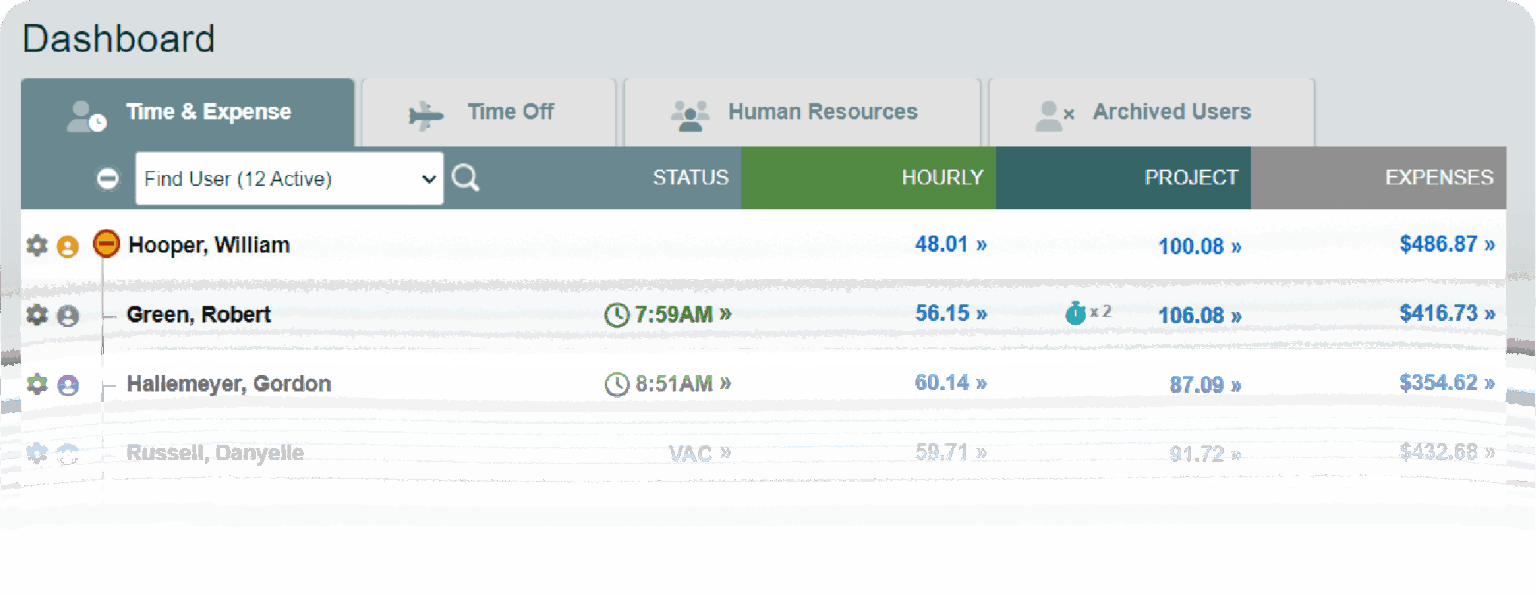Image resolution: width=1536 pixels, height=595 pixels.
Task: Click the search magnifier icon
Action: click(x=466, y=177)
